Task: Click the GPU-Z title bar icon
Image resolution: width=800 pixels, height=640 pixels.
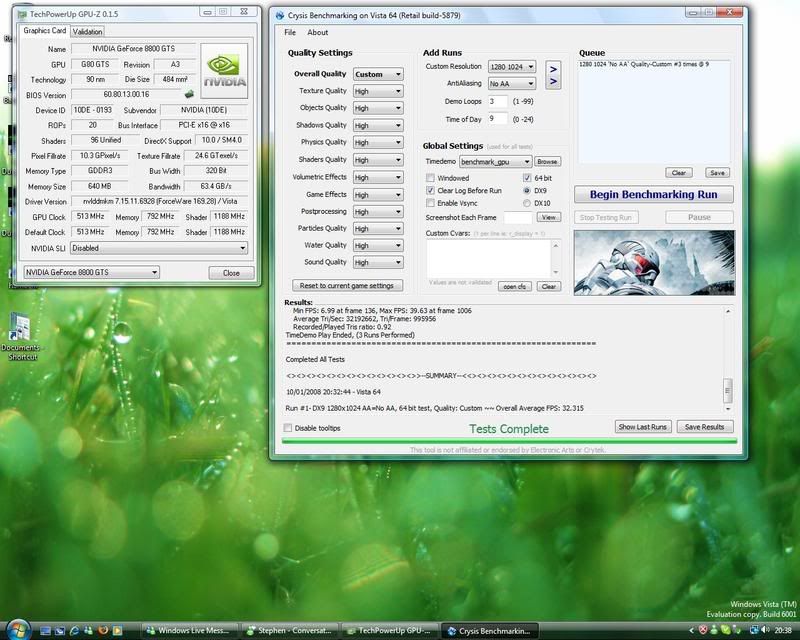Action: 22,14
